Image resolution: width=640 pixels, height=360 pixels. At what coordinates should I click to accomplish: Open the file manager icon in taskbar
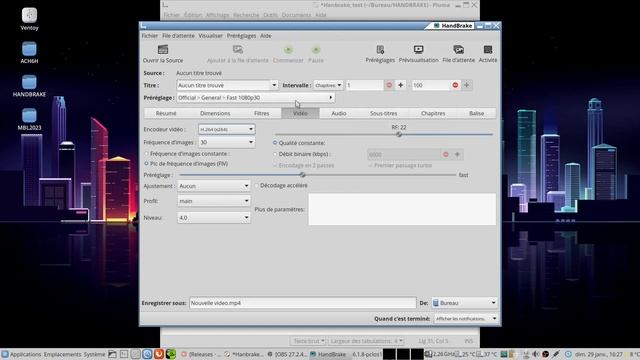tap(112, 354)
